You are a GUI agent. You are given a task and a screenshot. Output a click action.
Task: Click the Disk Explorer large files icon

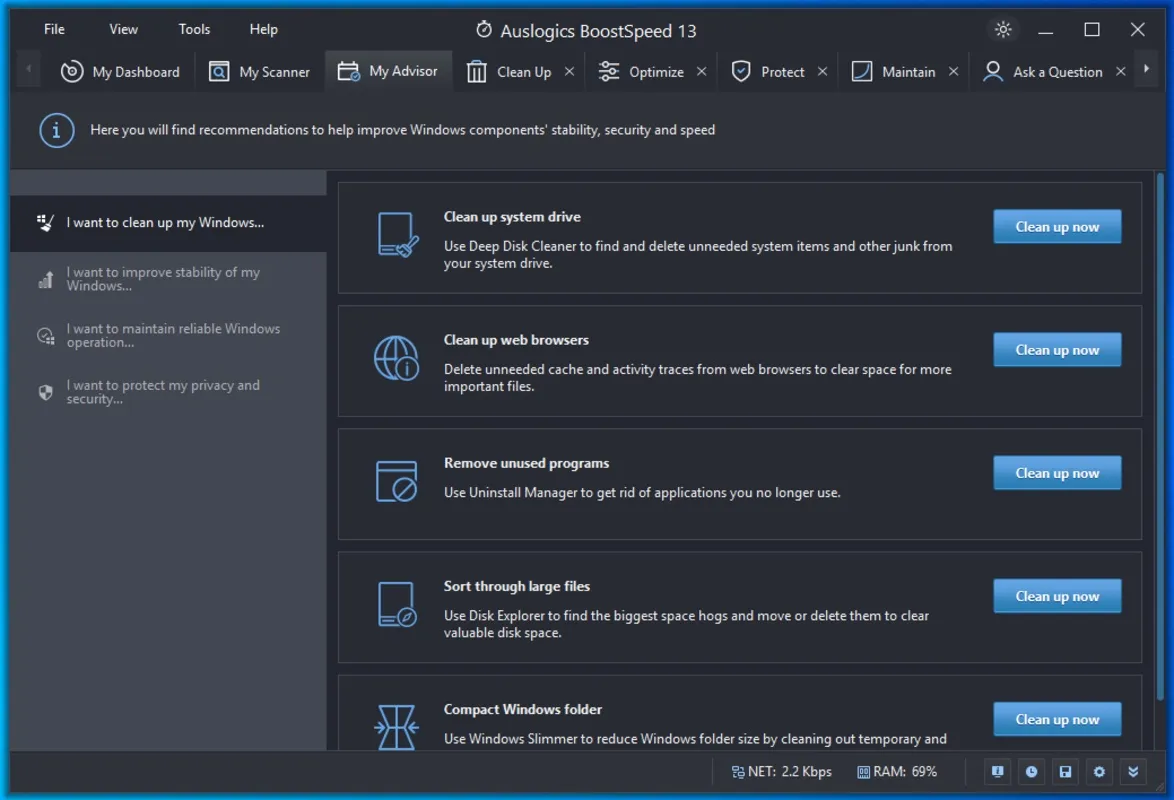(x=397, y=604)
